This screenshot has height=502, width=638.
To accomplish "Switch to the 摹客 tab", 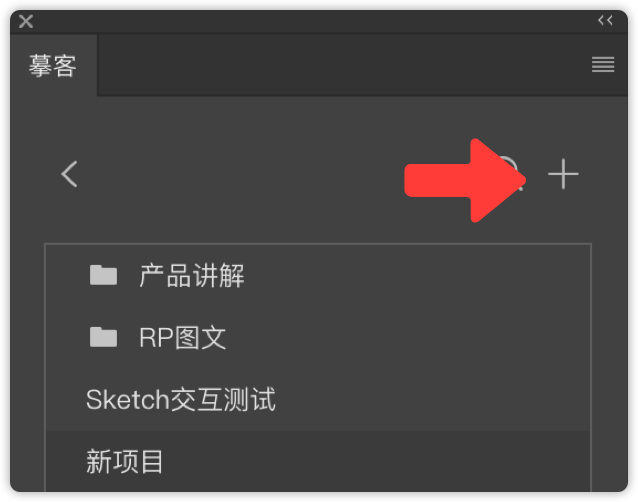I will pyautogui.click(x=53, y=65).
